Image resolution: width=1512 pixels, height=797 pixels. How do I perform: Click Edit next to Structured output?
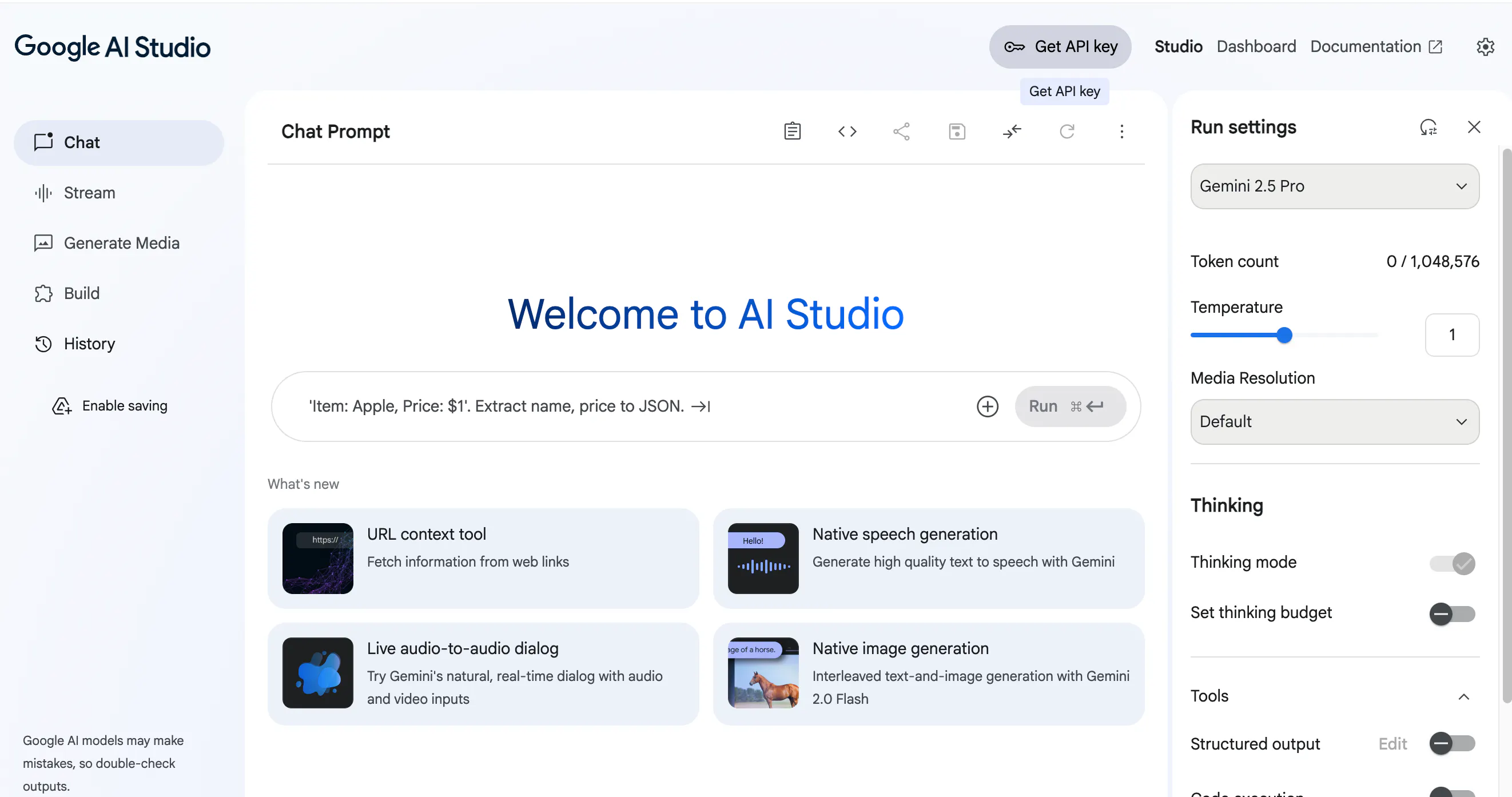1392,744
